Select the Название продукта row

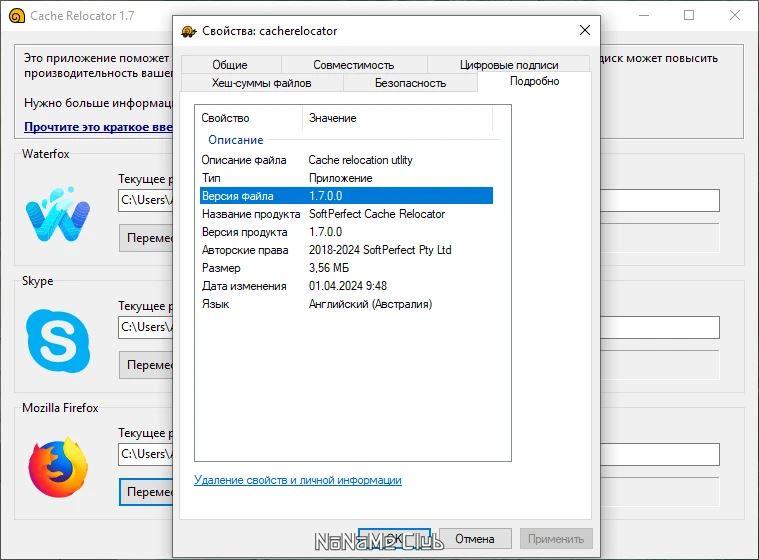coord(346,214)
